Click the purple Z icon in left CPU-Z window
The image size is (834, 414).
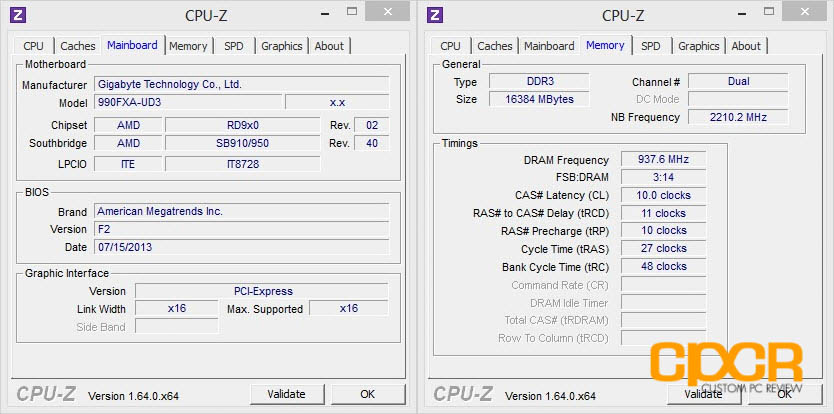point(18,15)
